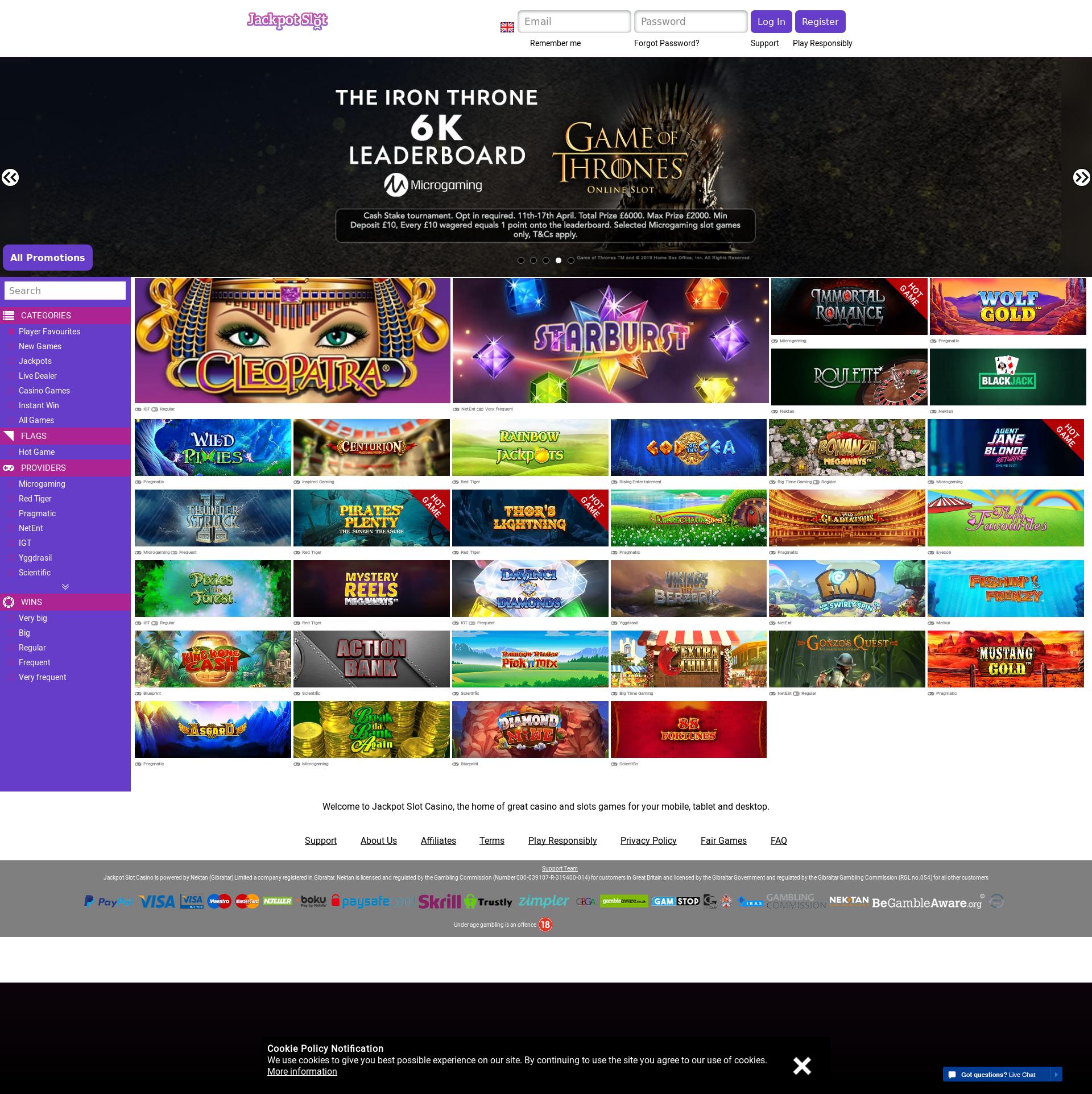Select the Very big wins filter
1092x1094 pixels.
coord(10,618)
